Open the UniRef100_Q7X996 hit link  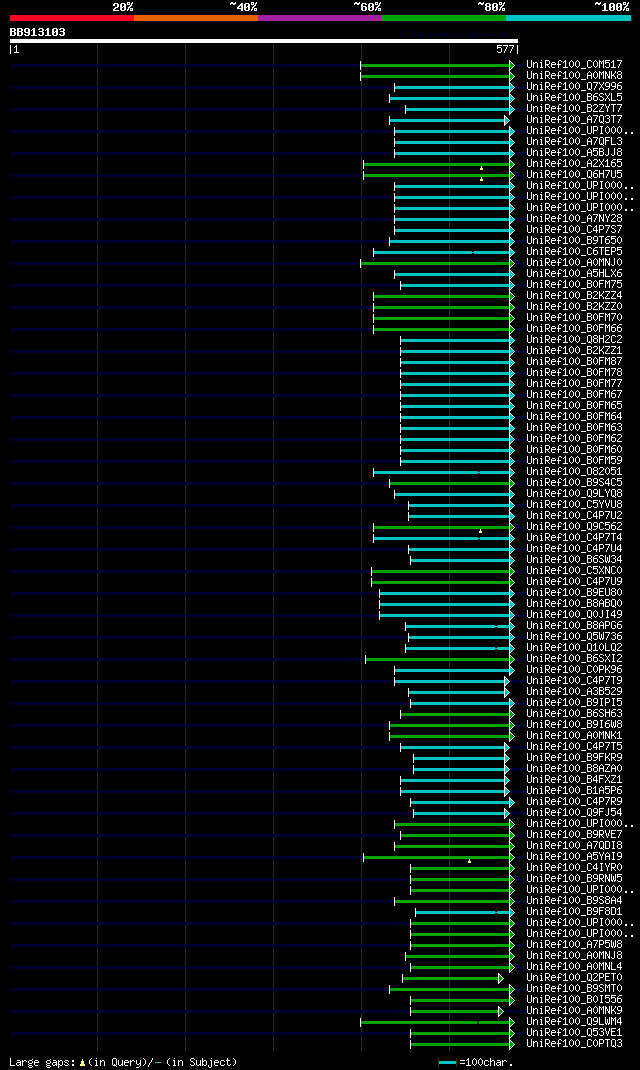tap(574, 87)
